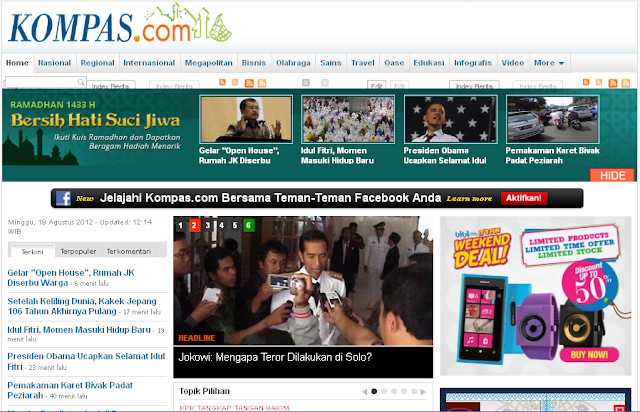Open banner caption 'Presiden Obama Ucapkan Selamat Idul'
The image size is (640, 412).
(x=445, y=156)
